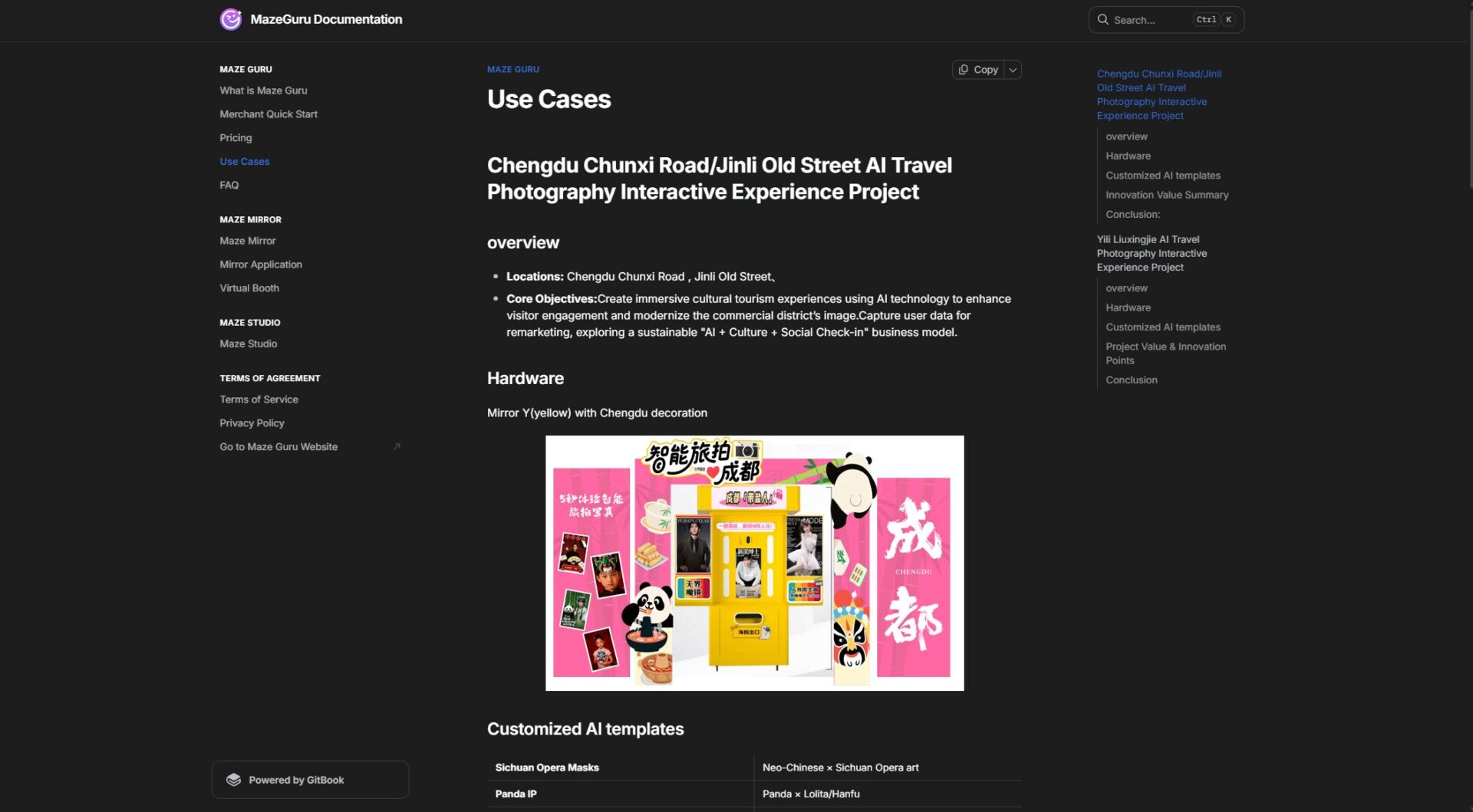The width and height of the screenshot is (1473, 812).
Task: Jump to Innovation Value Summary section
Action: (x=1166, y=196)
